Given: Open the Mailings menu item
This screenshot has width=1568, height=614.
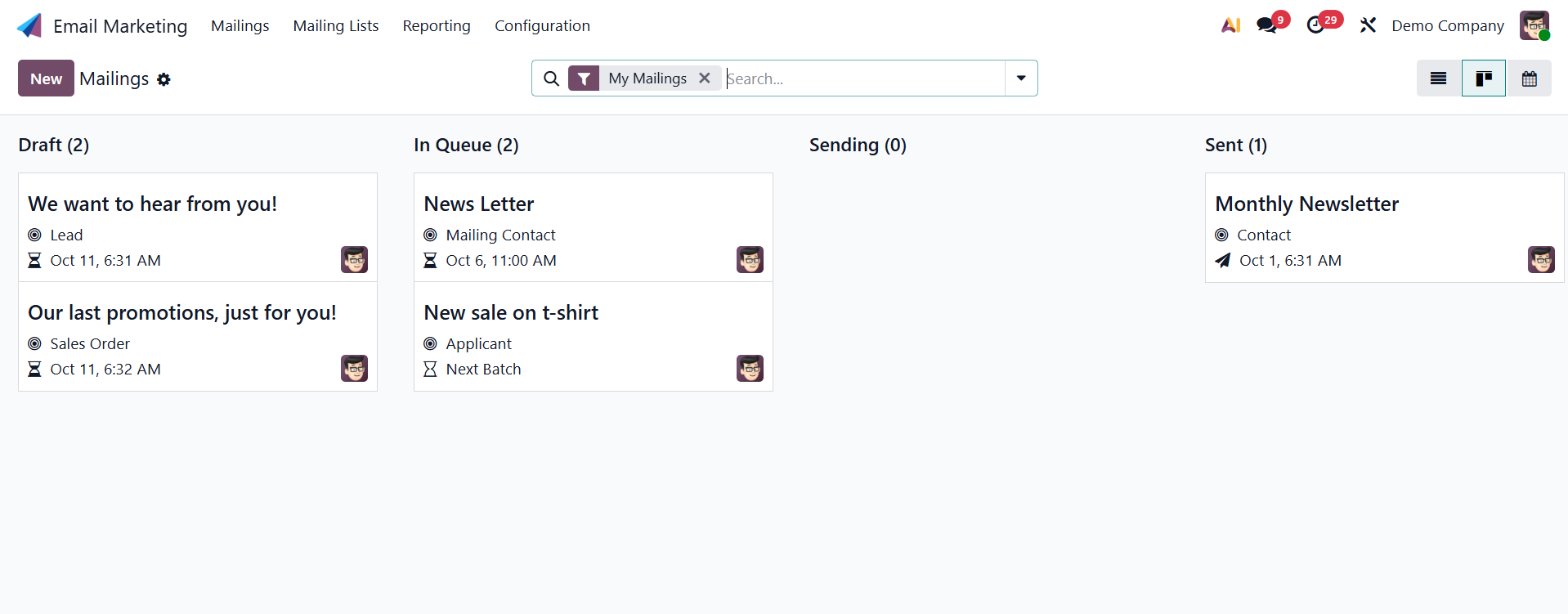Looking at the screenshot, I should [x=240, y=25].
